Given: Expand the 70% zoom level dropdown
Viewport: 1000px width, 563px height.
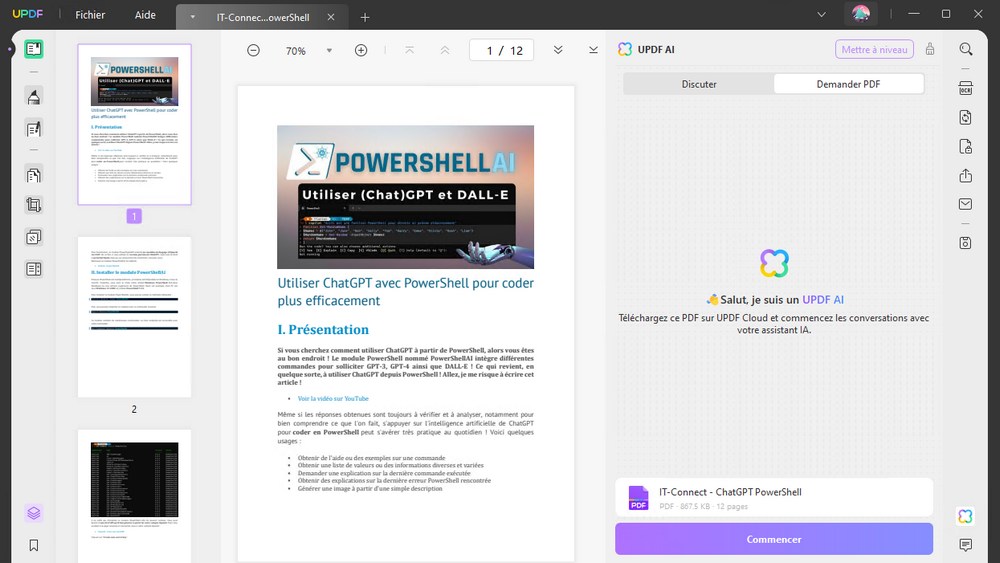Looking at the screenshot, I should click(329, 51).
